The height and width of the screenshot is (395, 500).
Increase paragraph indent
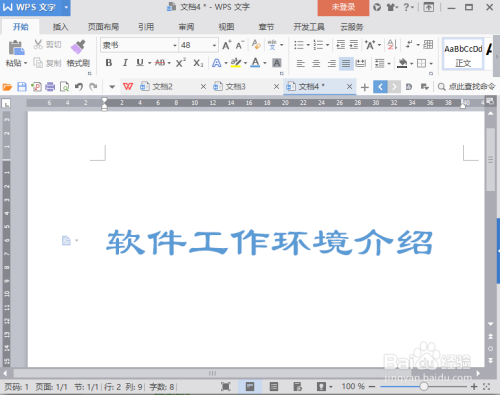point(354,44)
